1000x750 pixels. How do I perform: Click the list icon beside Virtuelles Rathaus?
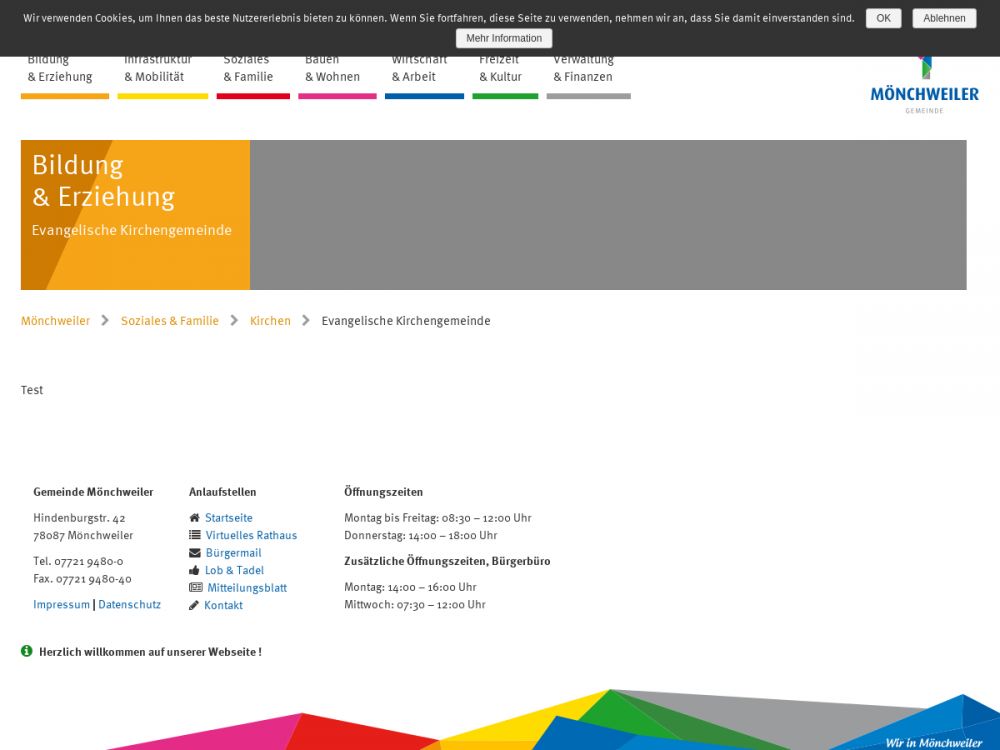coord(194,535)
